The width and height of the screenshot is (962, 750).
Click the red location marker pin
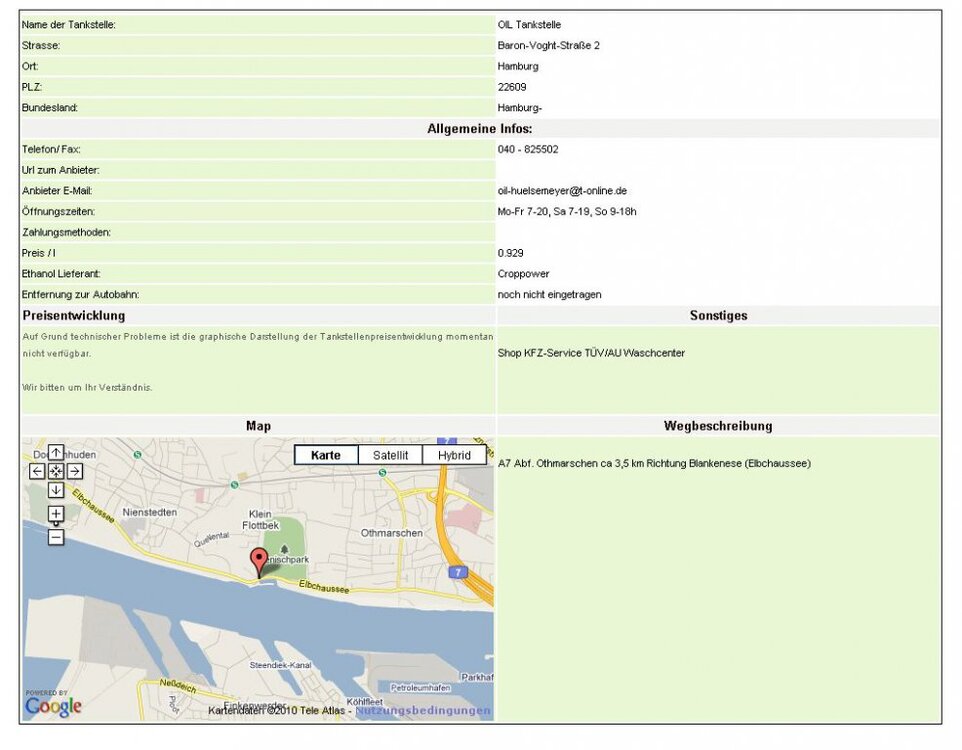(x=260, y=562)
